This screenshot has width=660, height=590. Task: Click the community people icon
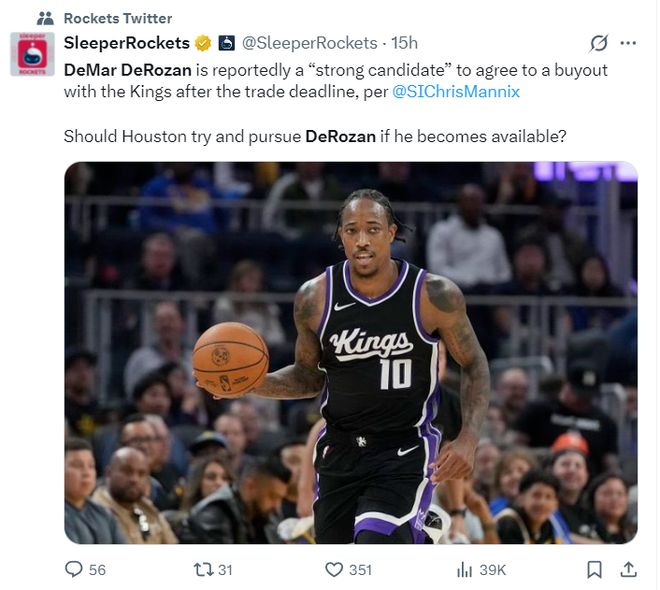45,19
